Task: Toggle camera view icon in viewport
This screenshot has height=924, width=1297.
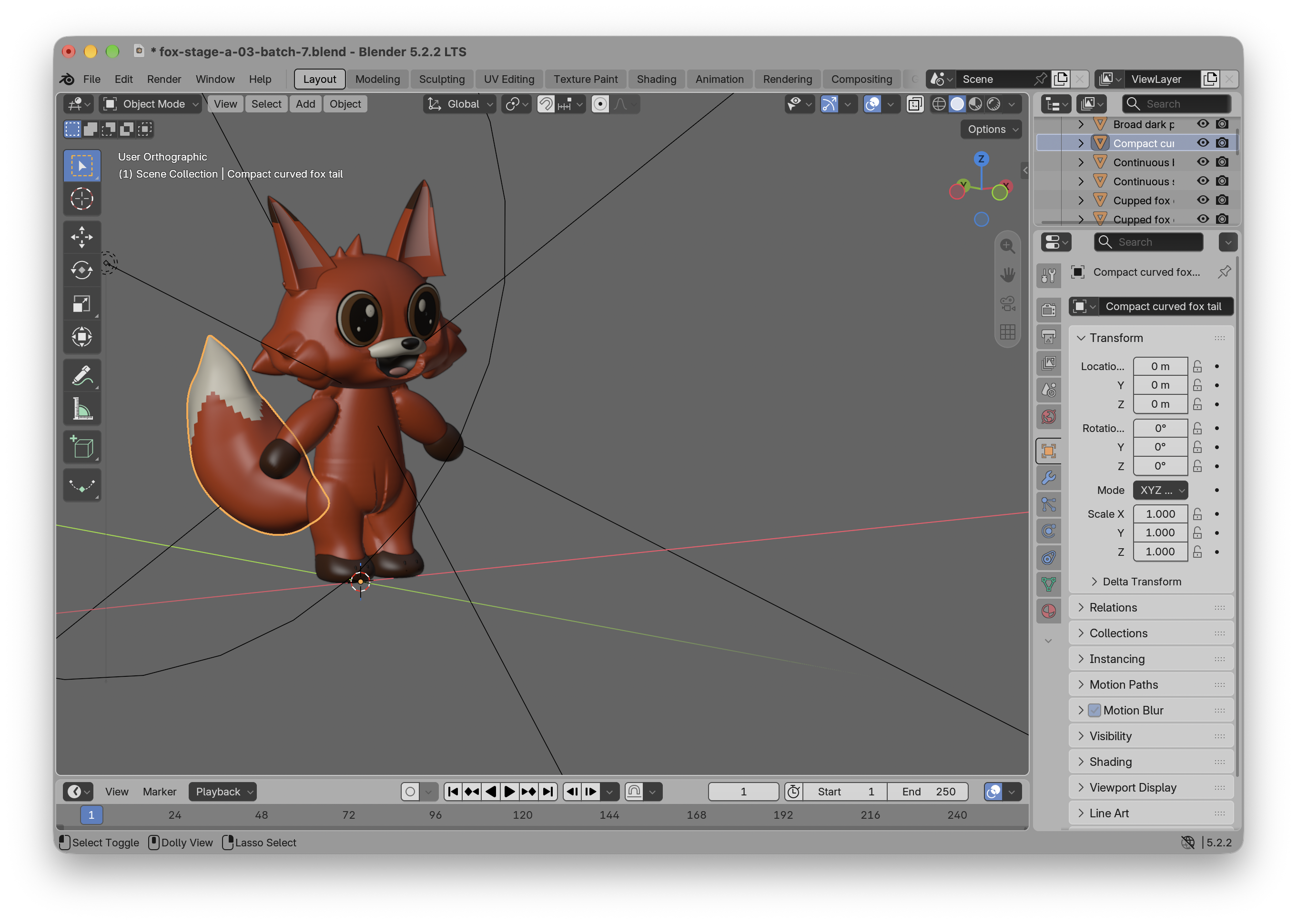Action: click(x=1007, y=303)
